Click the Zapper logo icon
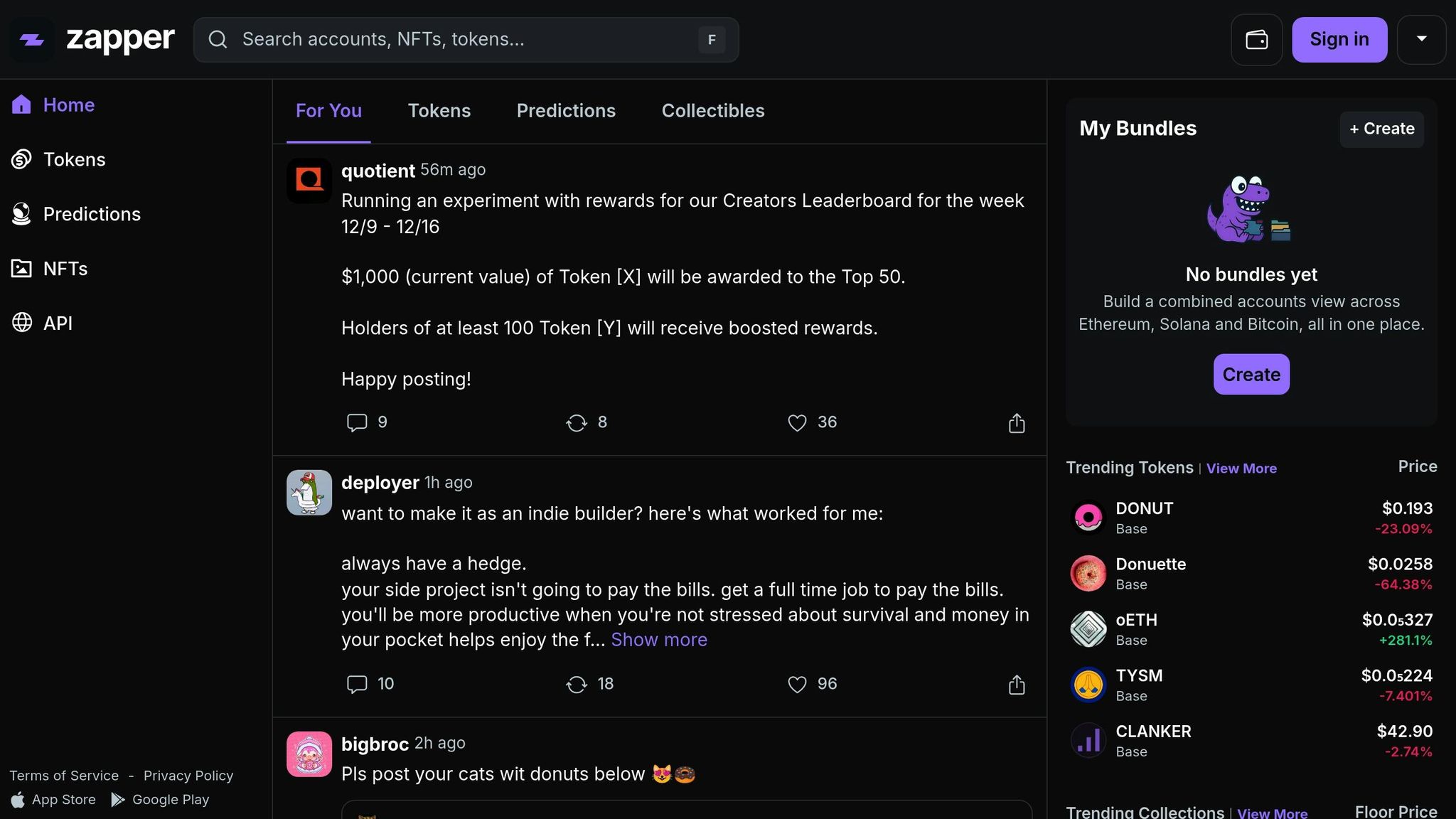Screen dimensions: 1456x819 [32, 40]
